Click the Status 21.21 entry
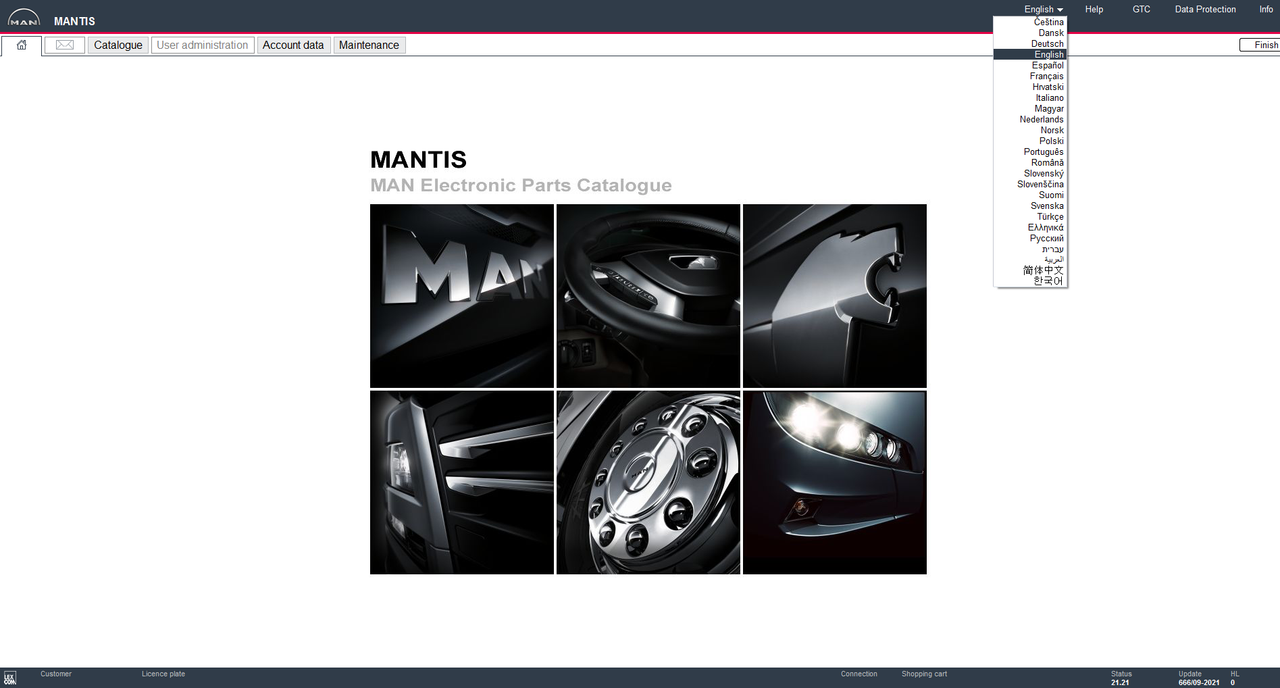This screenshot has width=1280, height=688. [1121, 678]
